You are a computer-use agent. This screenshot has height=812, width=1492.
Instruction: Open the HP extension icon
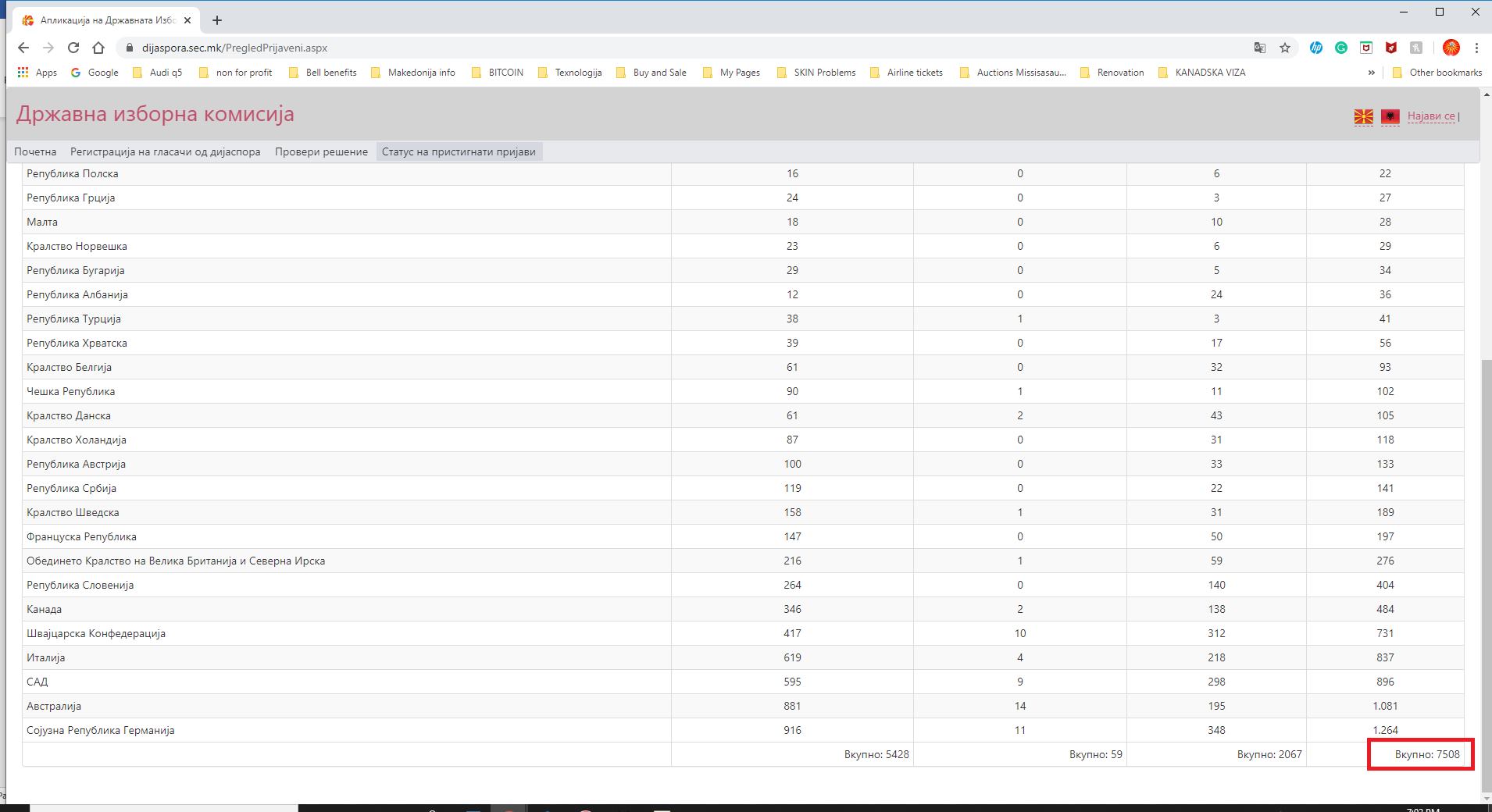[1316, 48]
